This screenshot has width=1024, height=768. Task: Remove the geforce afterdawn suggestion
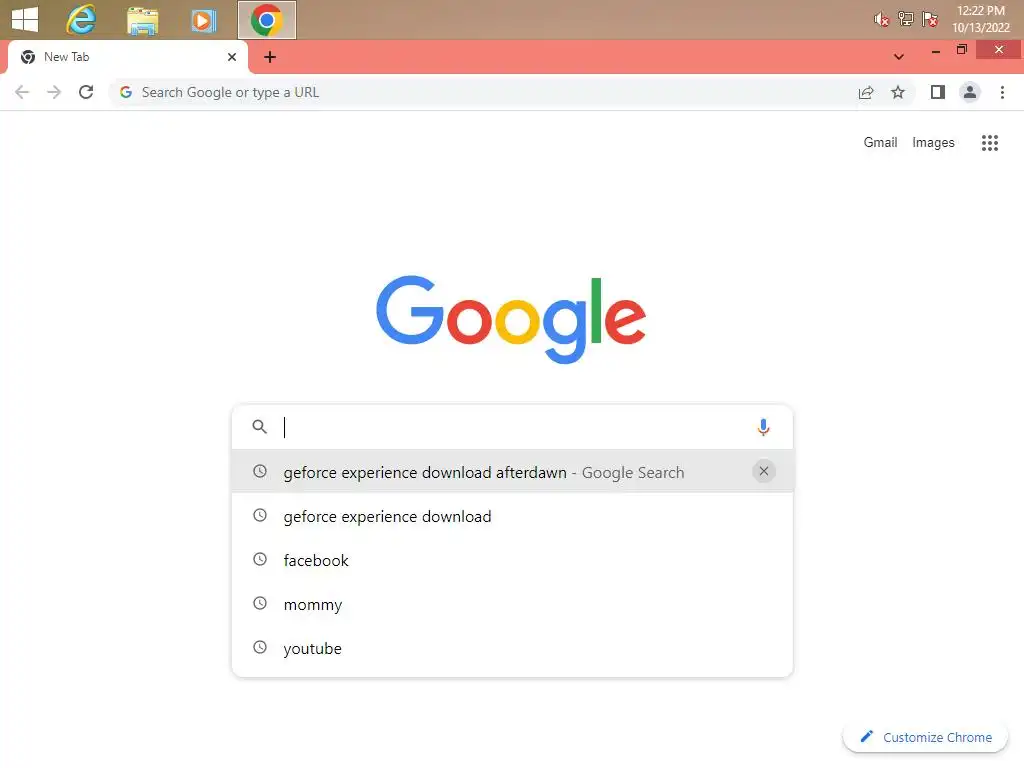pyautogui.click(x=763, y=471)
